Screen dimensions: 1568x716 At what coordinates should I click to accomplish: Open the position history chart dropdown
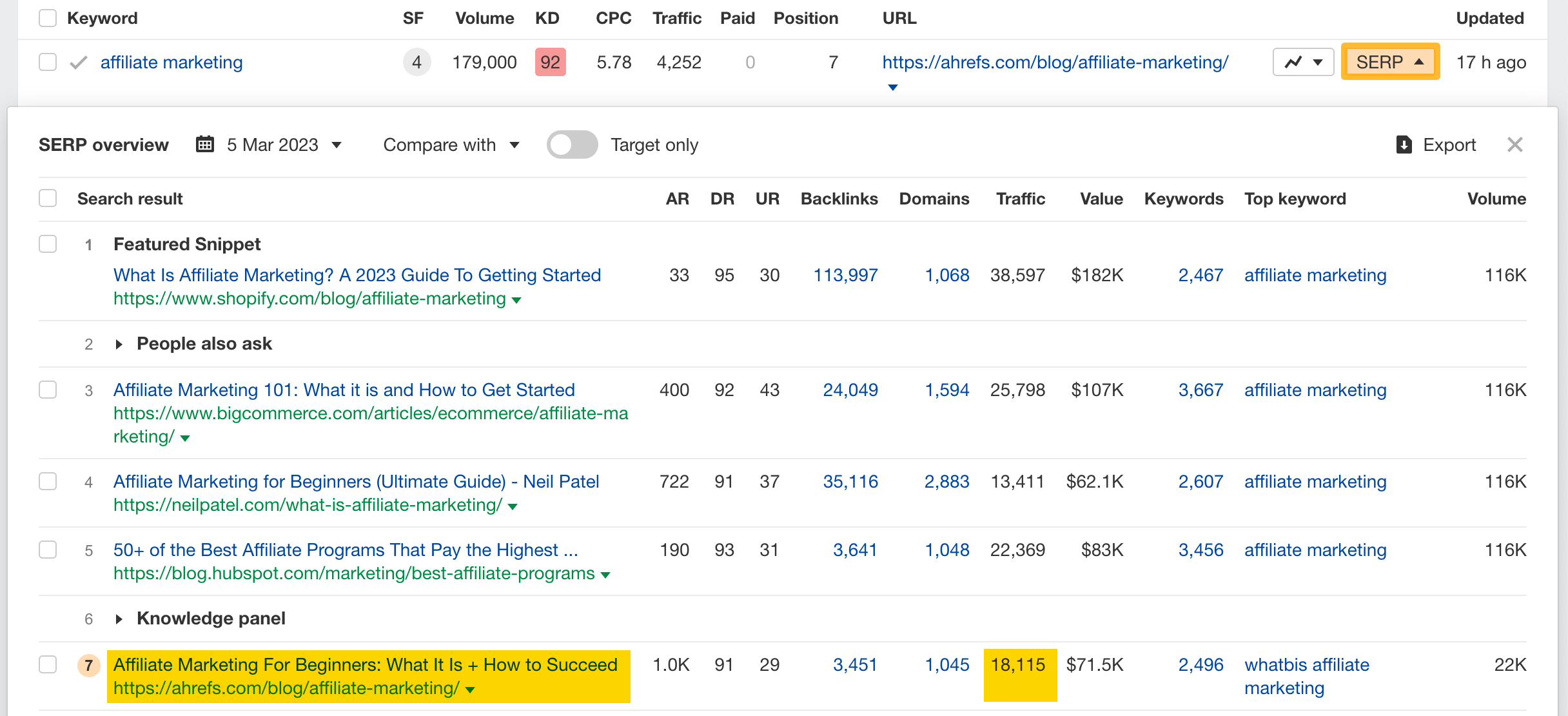pyautogui.click(x=1304, y=63)
